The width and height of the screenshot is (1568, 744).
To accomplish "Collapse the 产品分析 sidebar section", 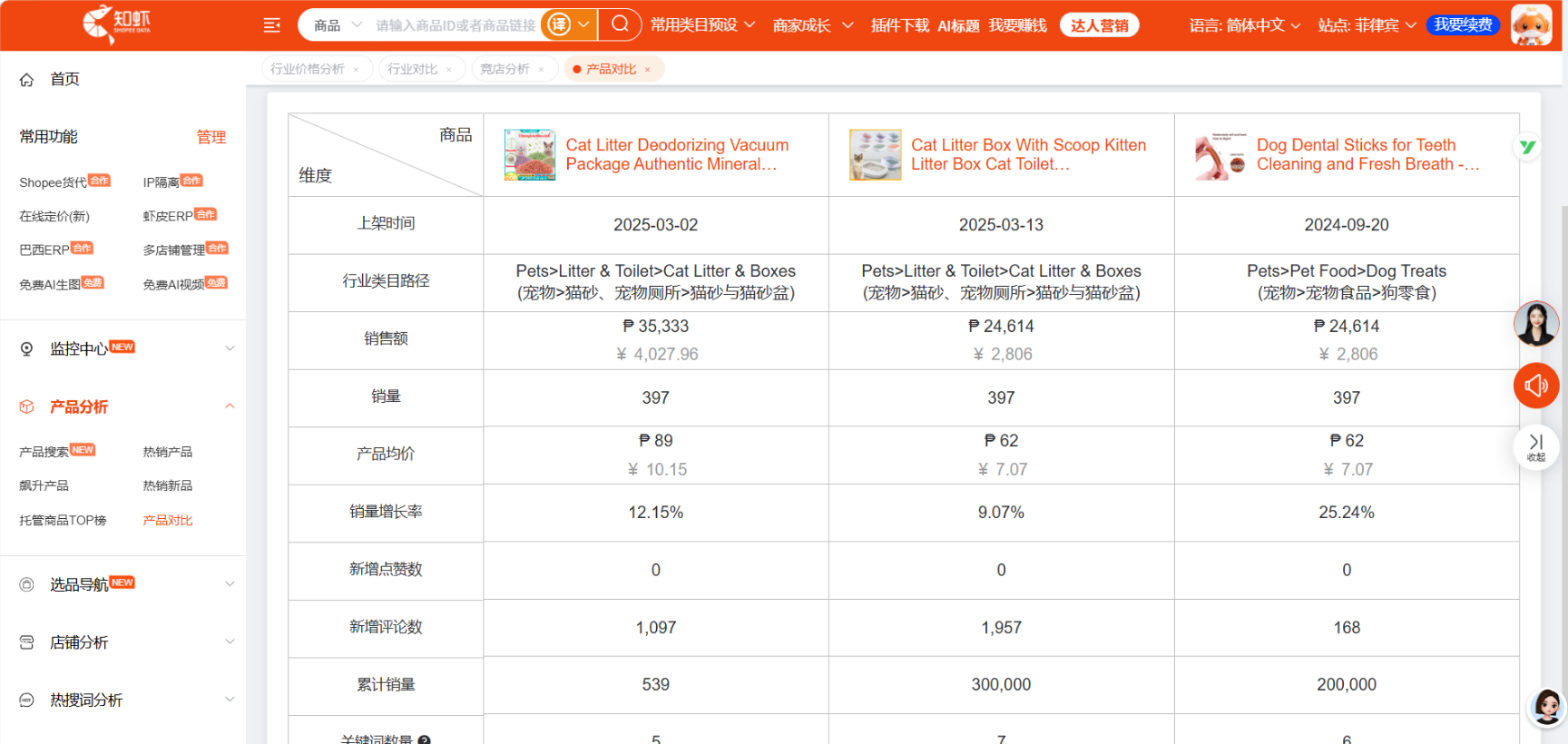I will tap(230, 406).
